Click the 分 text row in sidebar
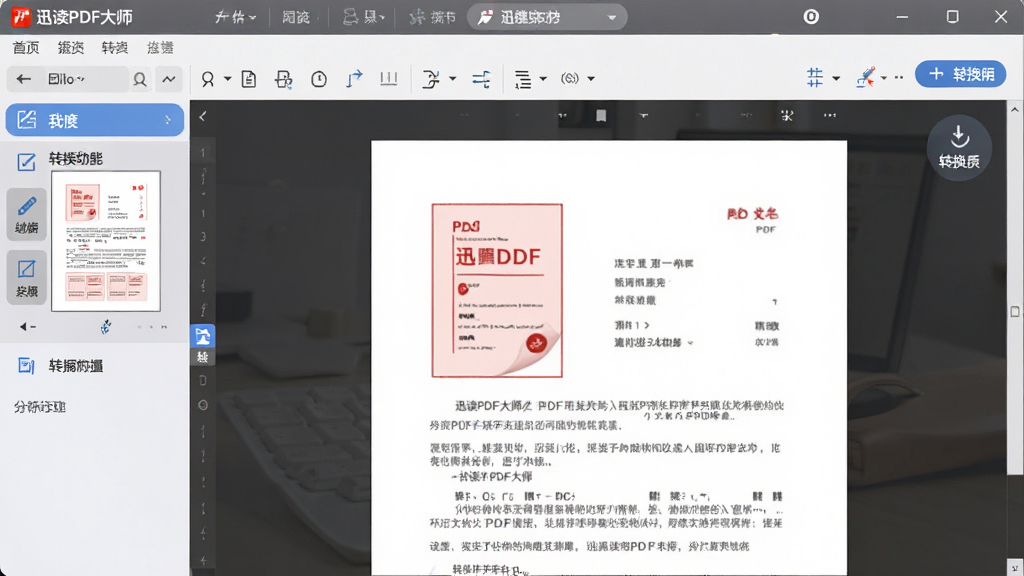This screenshot has width=1024, height=576. (40, 407)
